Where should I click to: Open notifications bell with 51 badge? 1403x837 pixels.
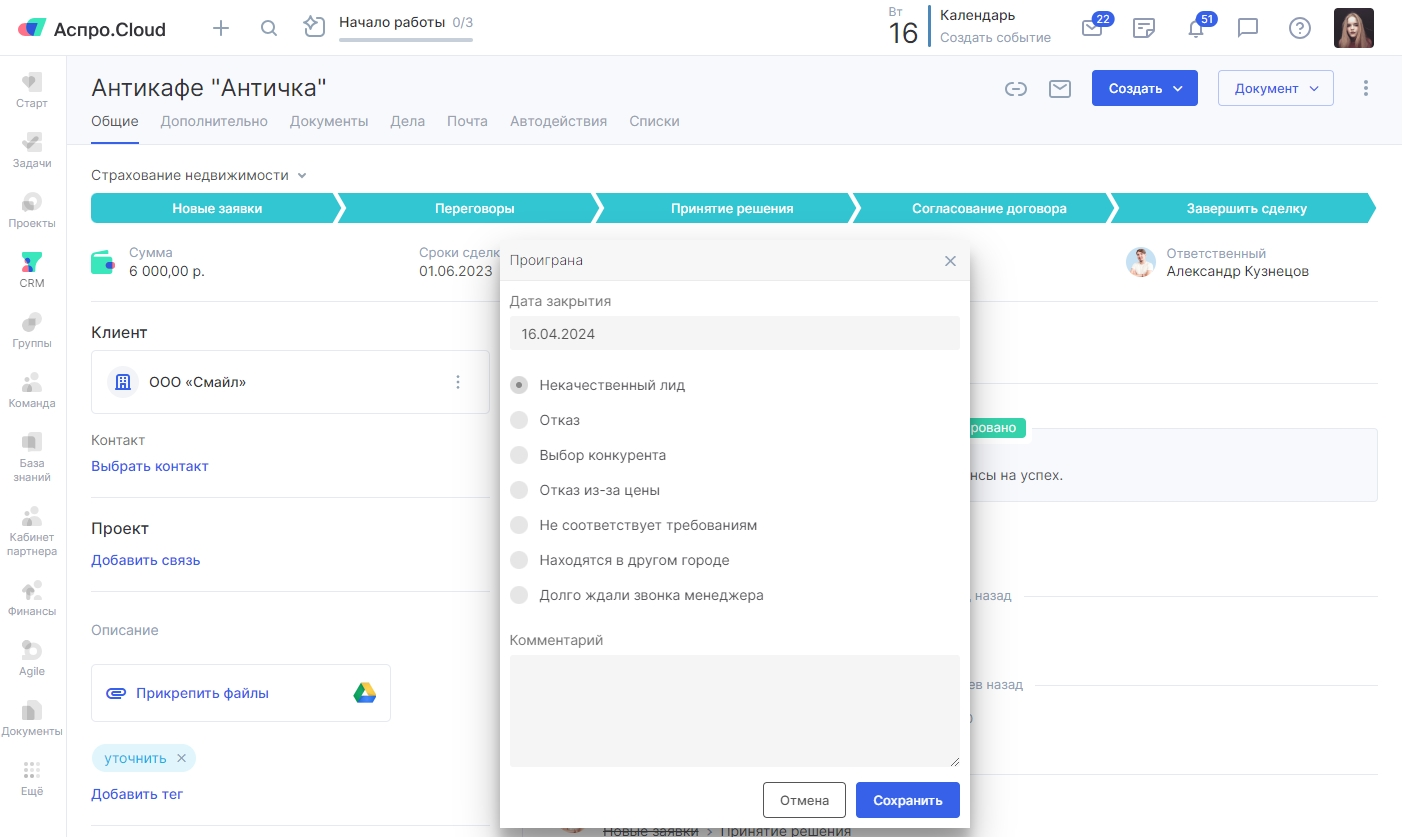click(1195, 28)
